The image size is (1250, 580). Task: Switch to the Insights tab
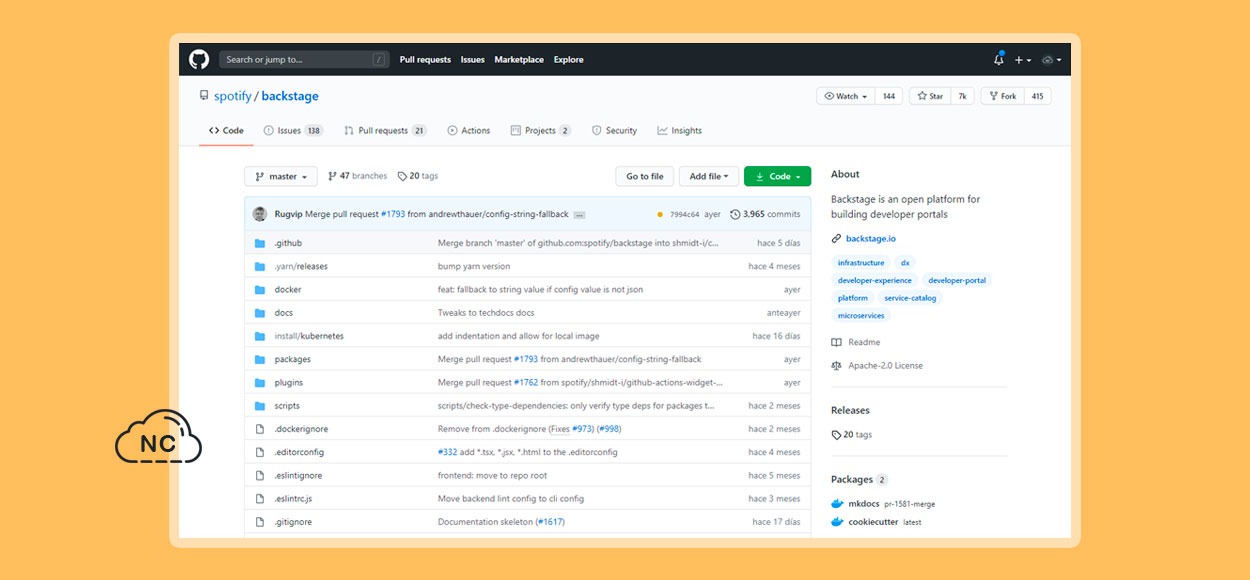pos(680,131)
